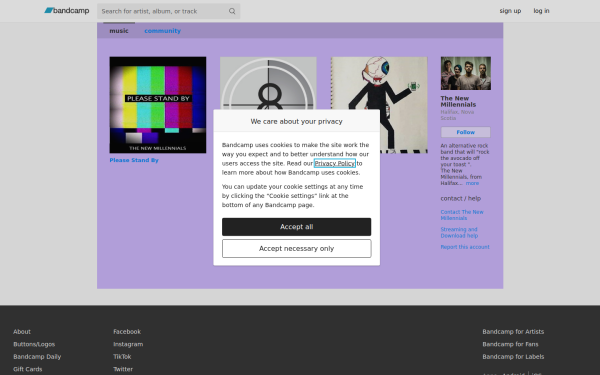
Task: Open the countdown number 8 album cover
Action: [268, 83]
